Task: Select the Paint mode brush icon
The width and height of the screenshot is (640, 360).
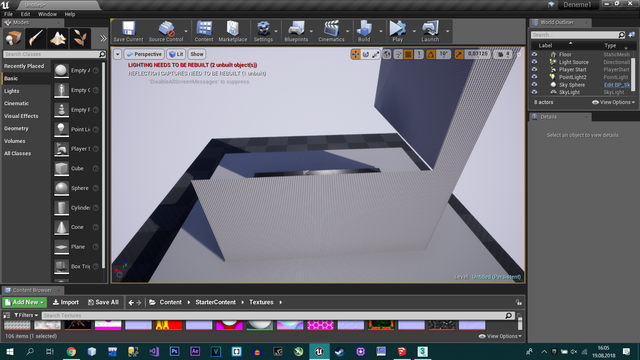Action: point(36,38)
